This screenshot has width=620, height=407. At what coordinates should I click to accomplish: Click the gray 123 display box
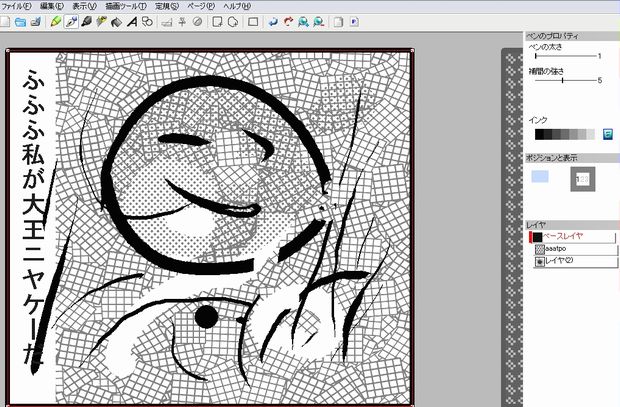(582, 179)
